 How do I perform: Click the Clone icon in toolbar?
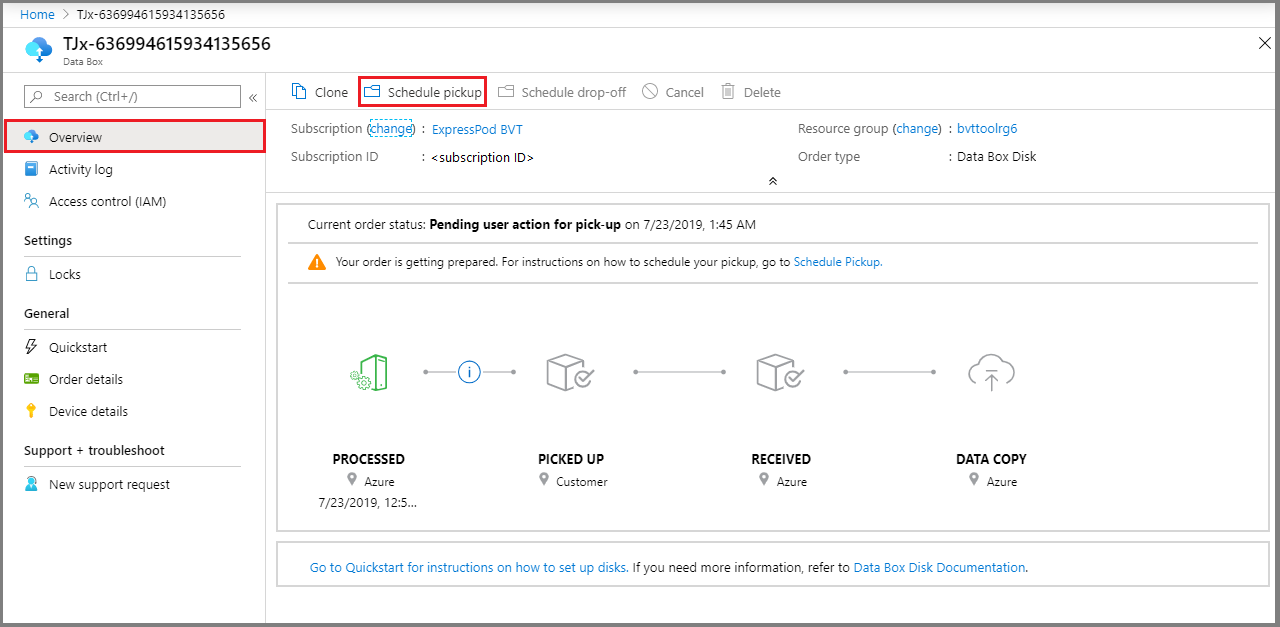click(299, 92)
